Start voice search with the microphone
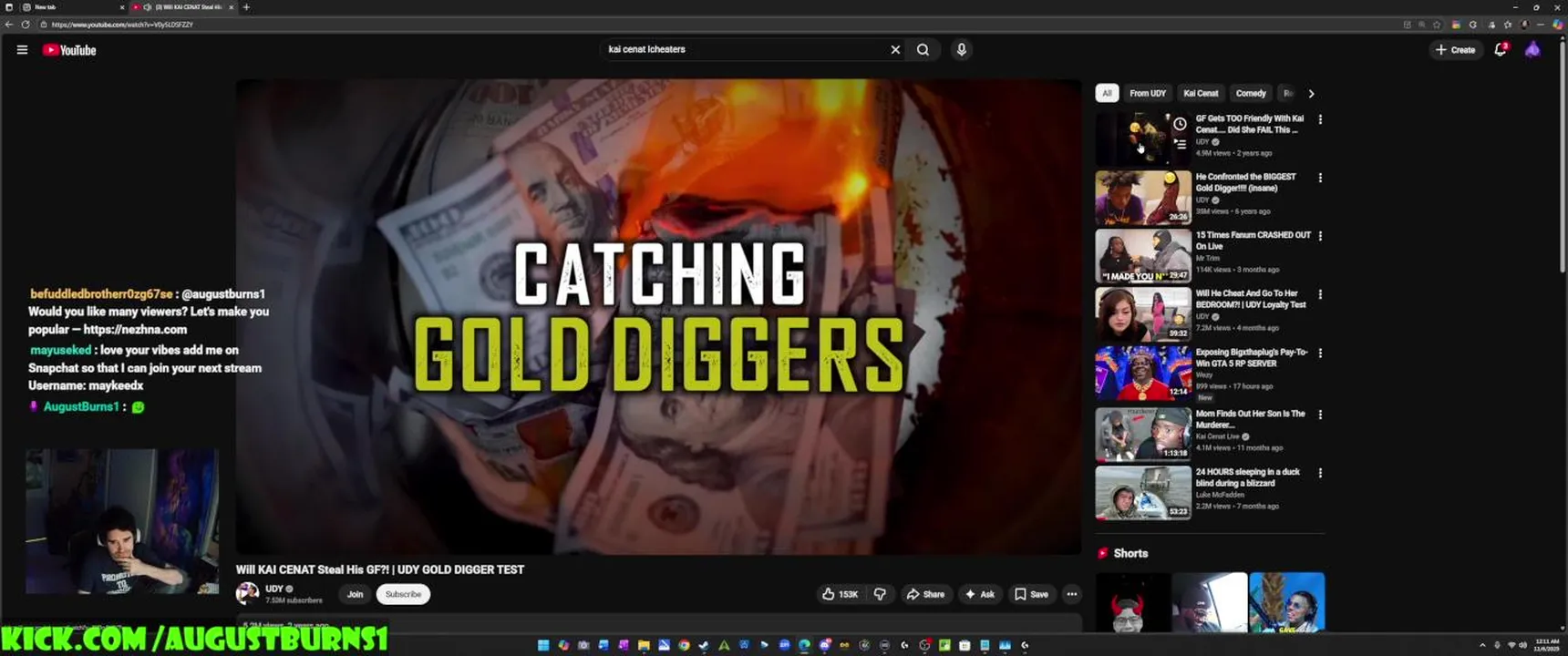Viewport: 1568px width, 656px height. click(x=961, y=50)
